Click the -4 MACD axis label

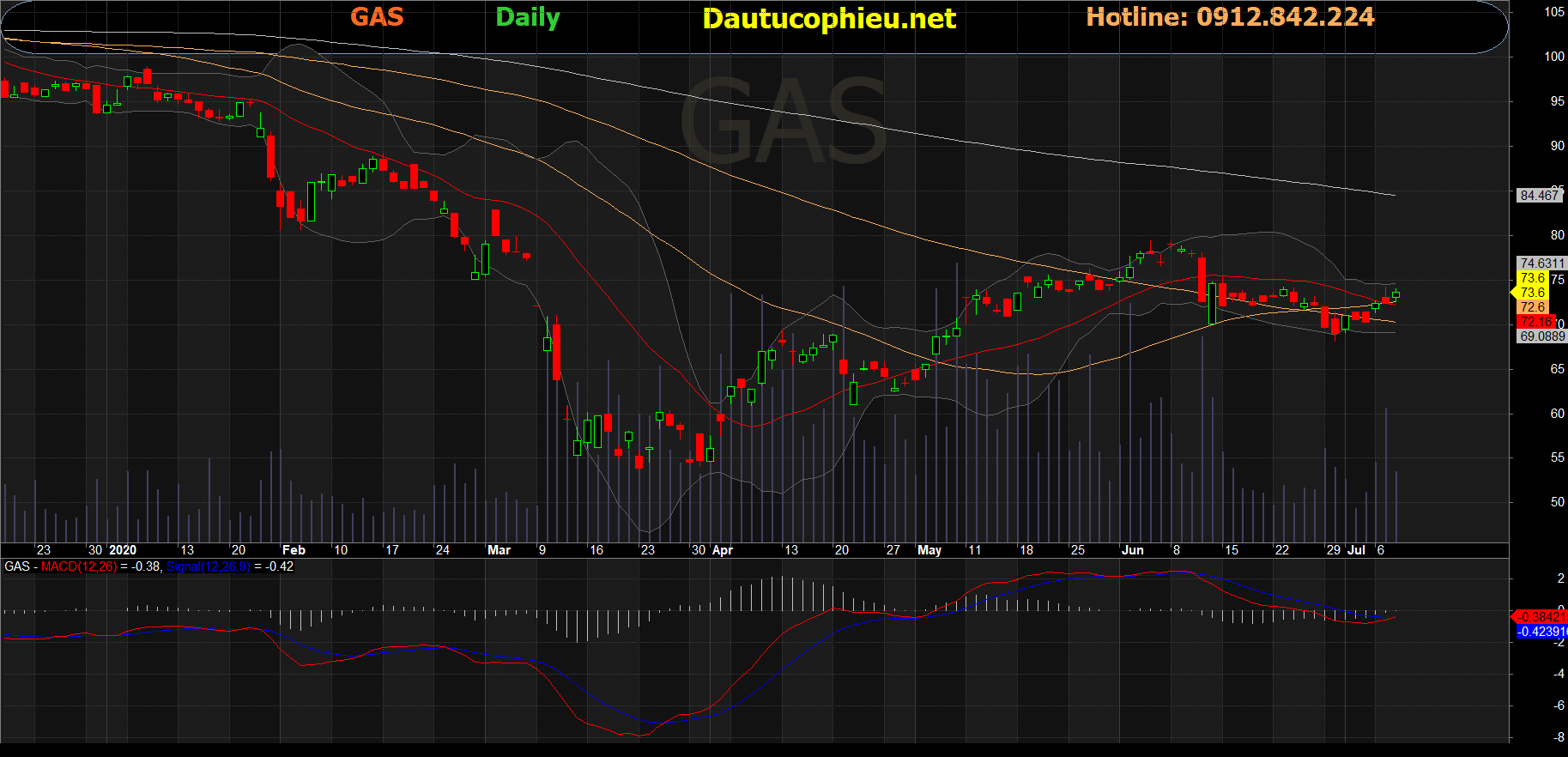(1559, 674)
